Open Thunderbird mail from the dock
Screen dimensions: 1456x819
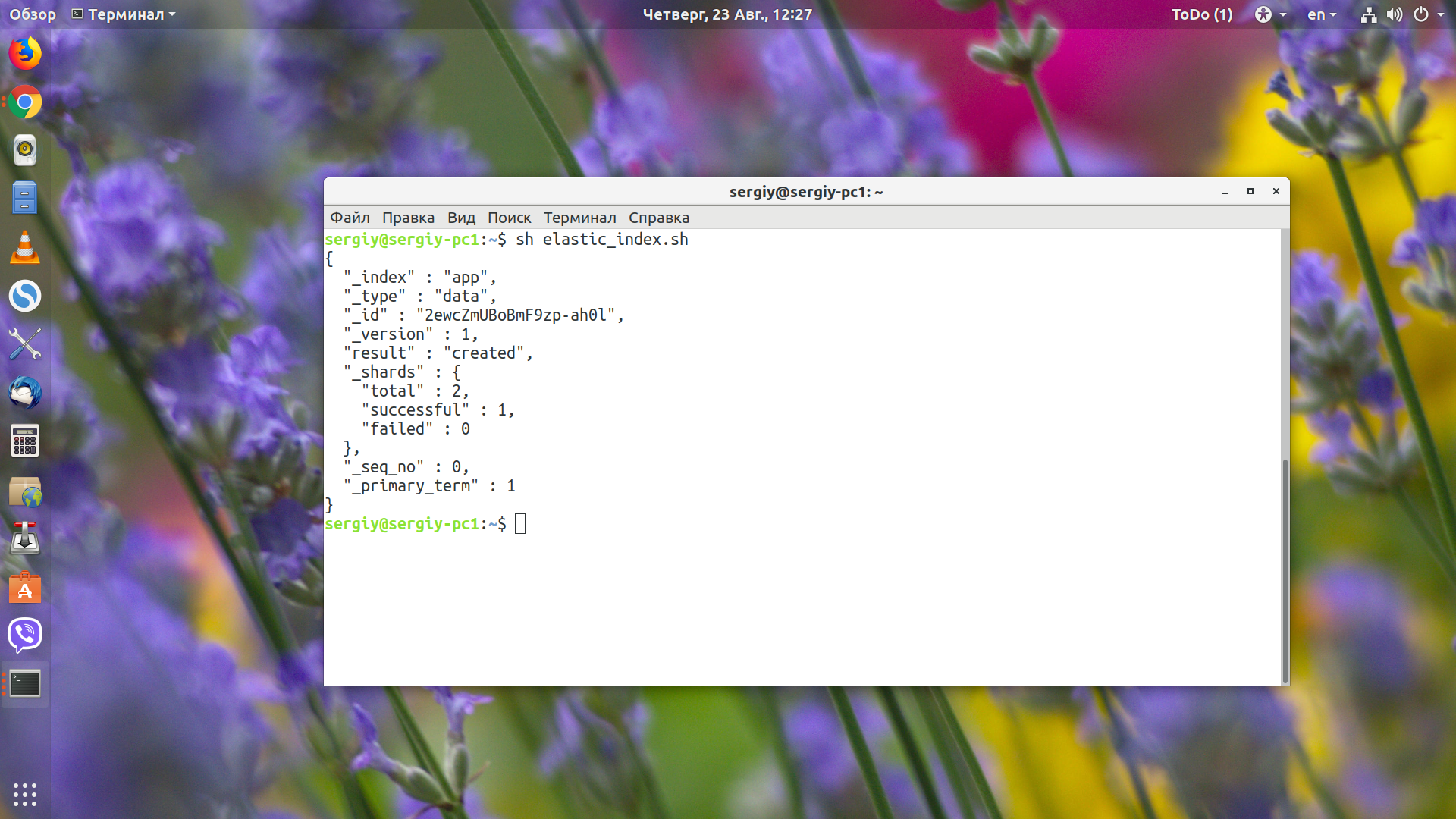tap(25, 393)
